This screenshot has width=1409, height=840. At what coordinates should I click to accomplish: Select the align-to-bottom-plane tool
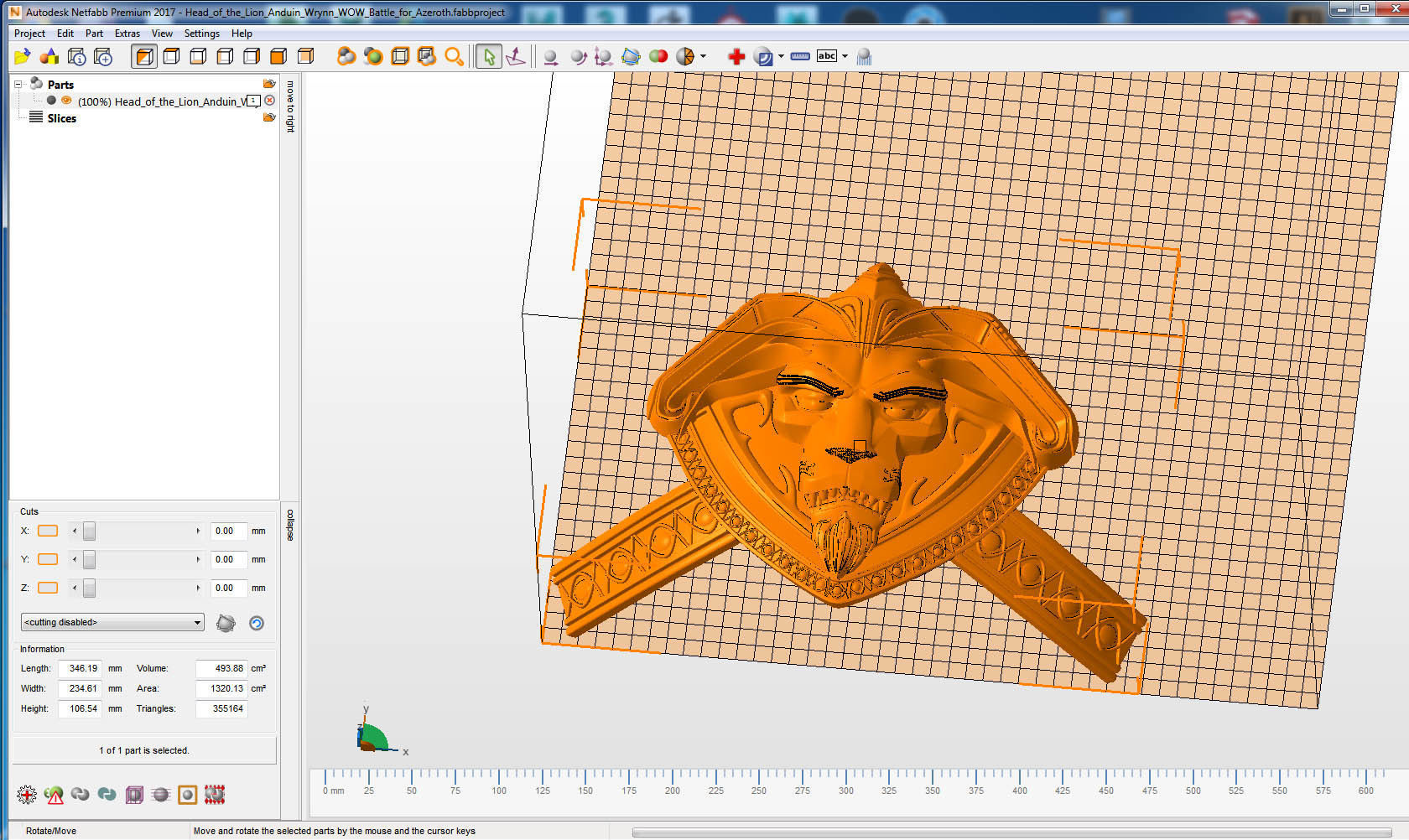516,56
